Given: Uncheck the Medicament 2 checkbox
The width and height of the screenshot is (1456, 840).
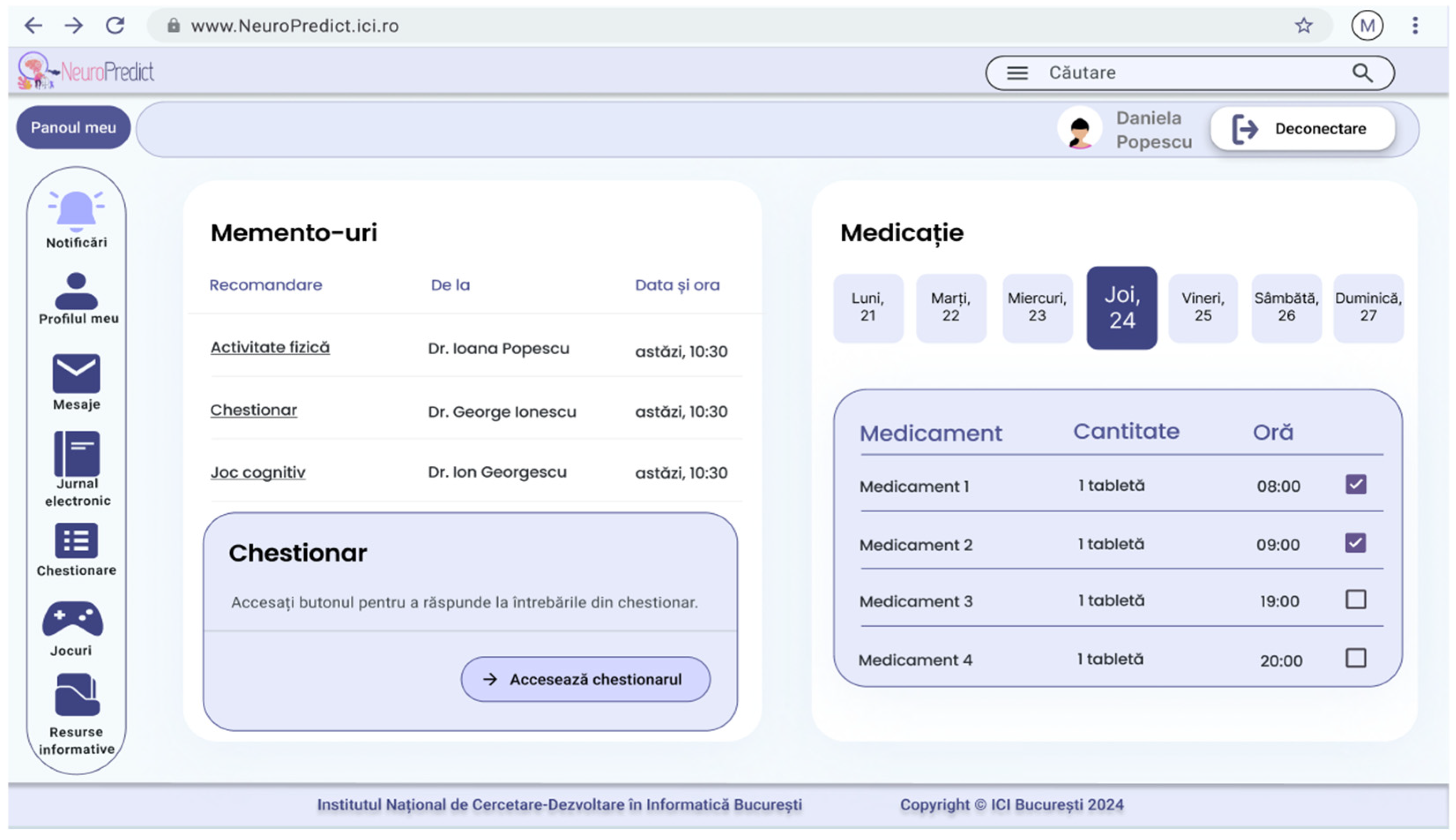Looking at the screenshot, I should point(1356,543).
